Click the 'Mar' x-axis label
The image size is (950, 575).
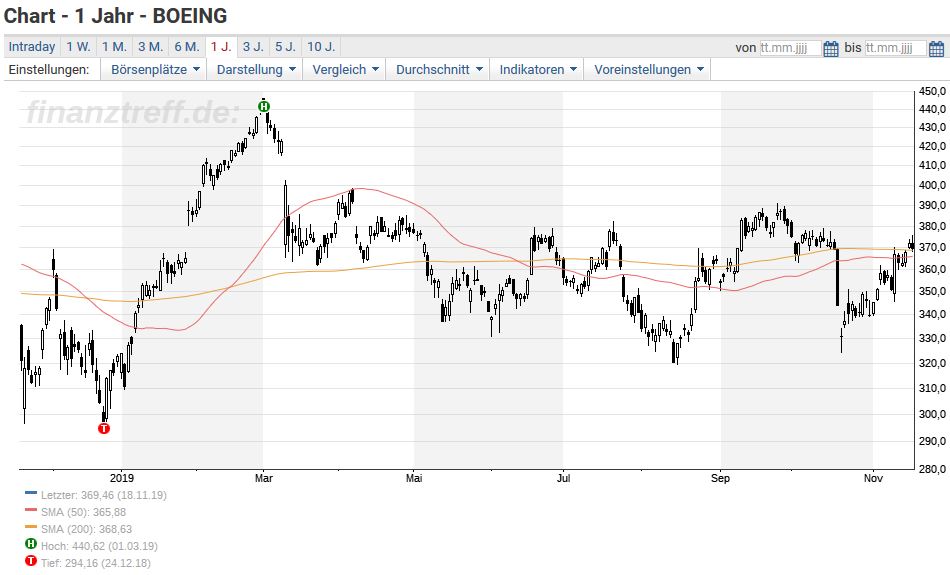pos(264,478)
